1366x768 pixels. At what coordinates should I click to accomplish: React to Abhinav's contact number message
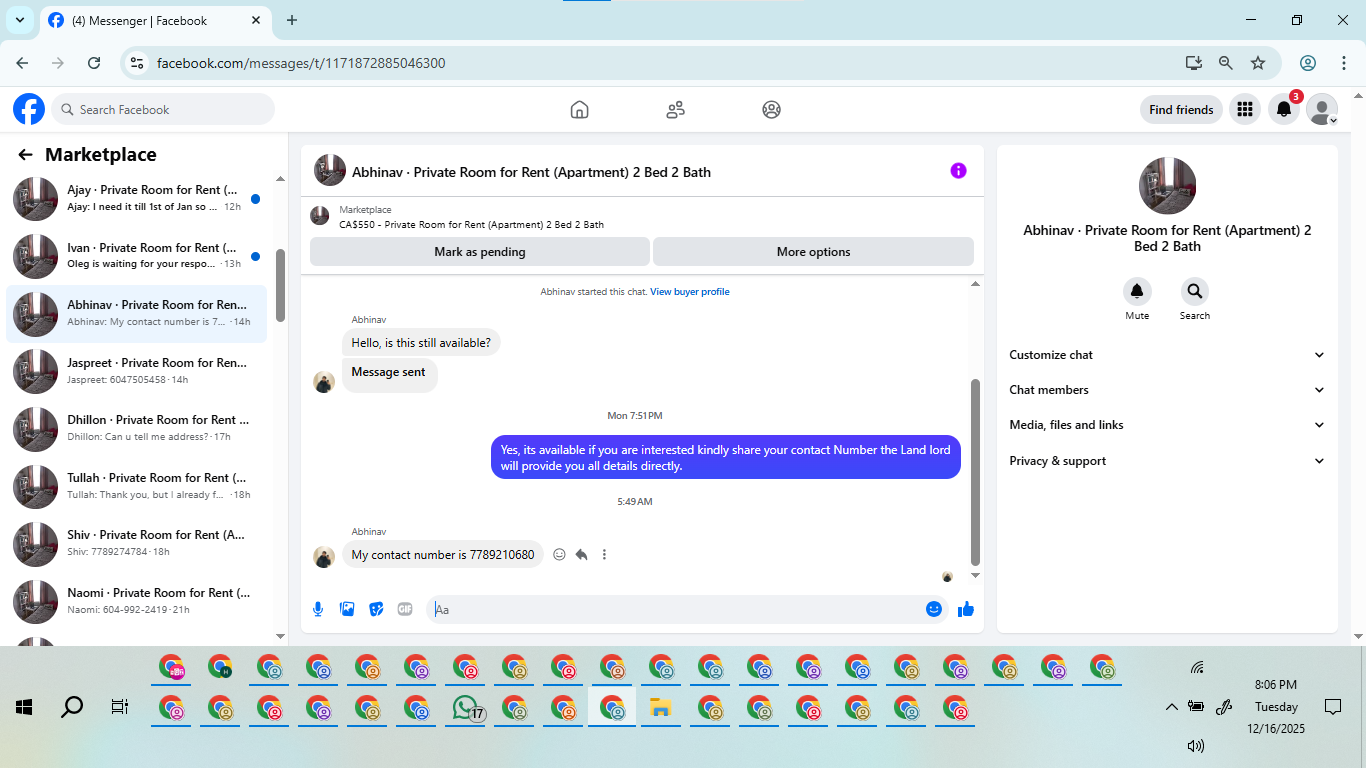click(x=560, y=555)
